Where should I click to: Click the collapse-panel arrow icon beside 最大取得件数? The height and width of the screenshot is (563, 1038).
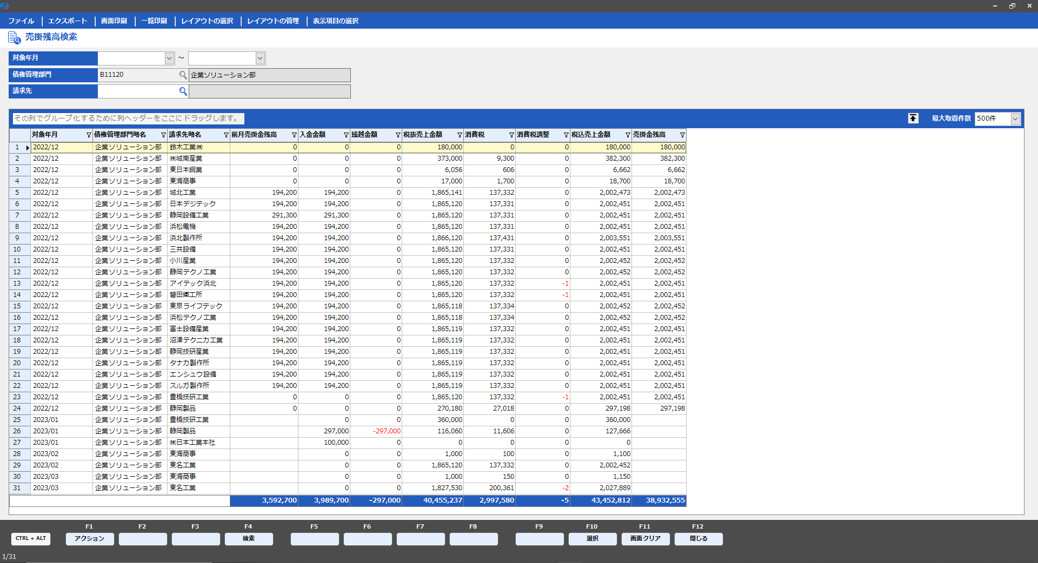913,119
